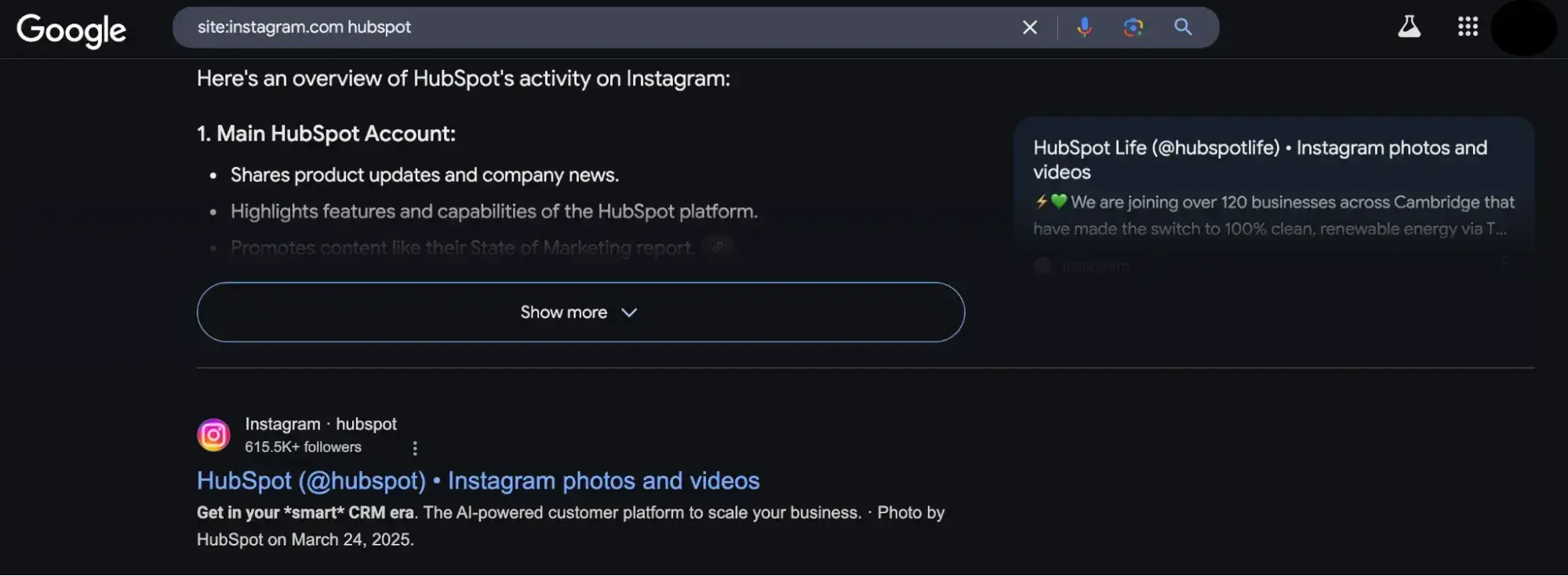Click the Main HubSpot Account heading
The width and height of the screenshot is (1568, 576).
coord(326,133)
